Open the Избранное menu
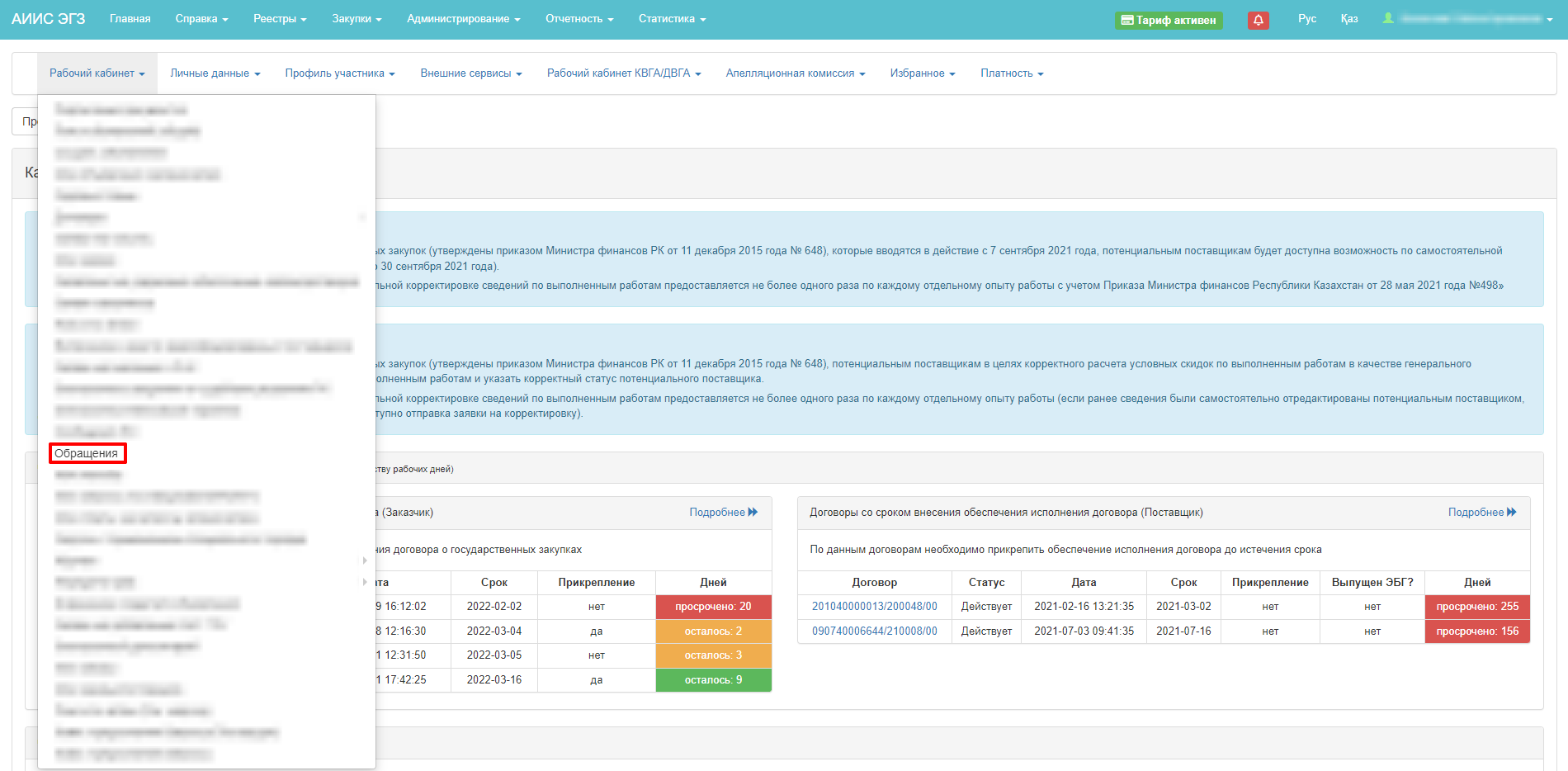Viewport: 1568px width, 771px height. 923,73
